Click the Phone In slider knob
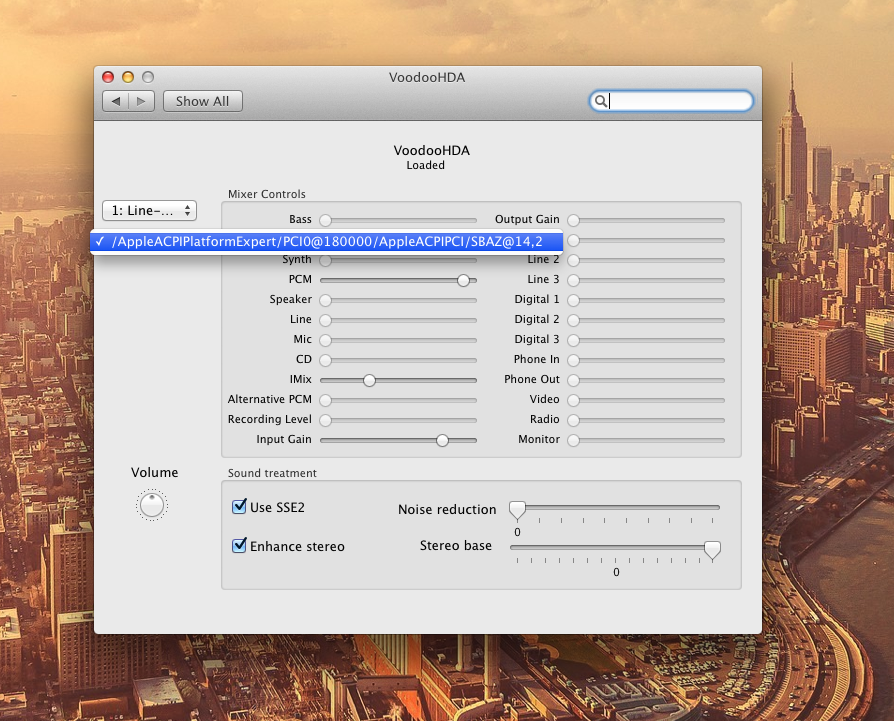 (x=574, y=360)
